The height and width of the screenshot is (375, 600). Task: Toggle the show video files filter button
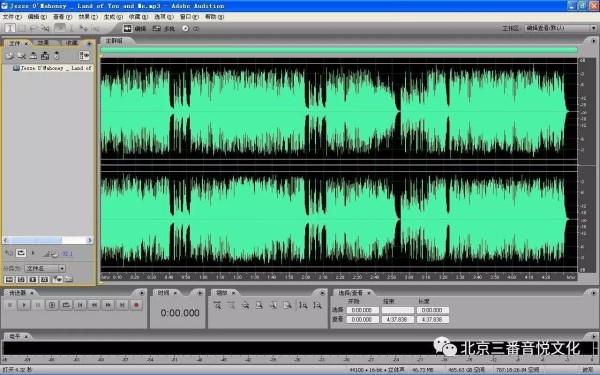point(33,279)
